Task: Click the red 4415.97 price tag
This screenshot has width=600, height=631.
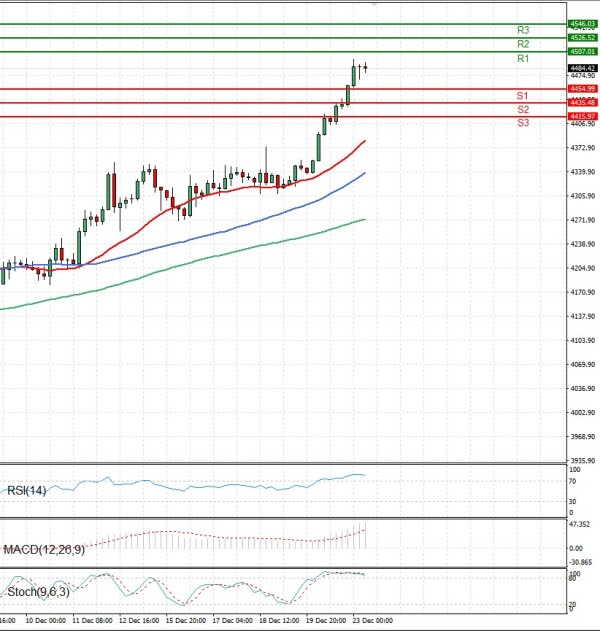Action: click(x=582, y=117)
